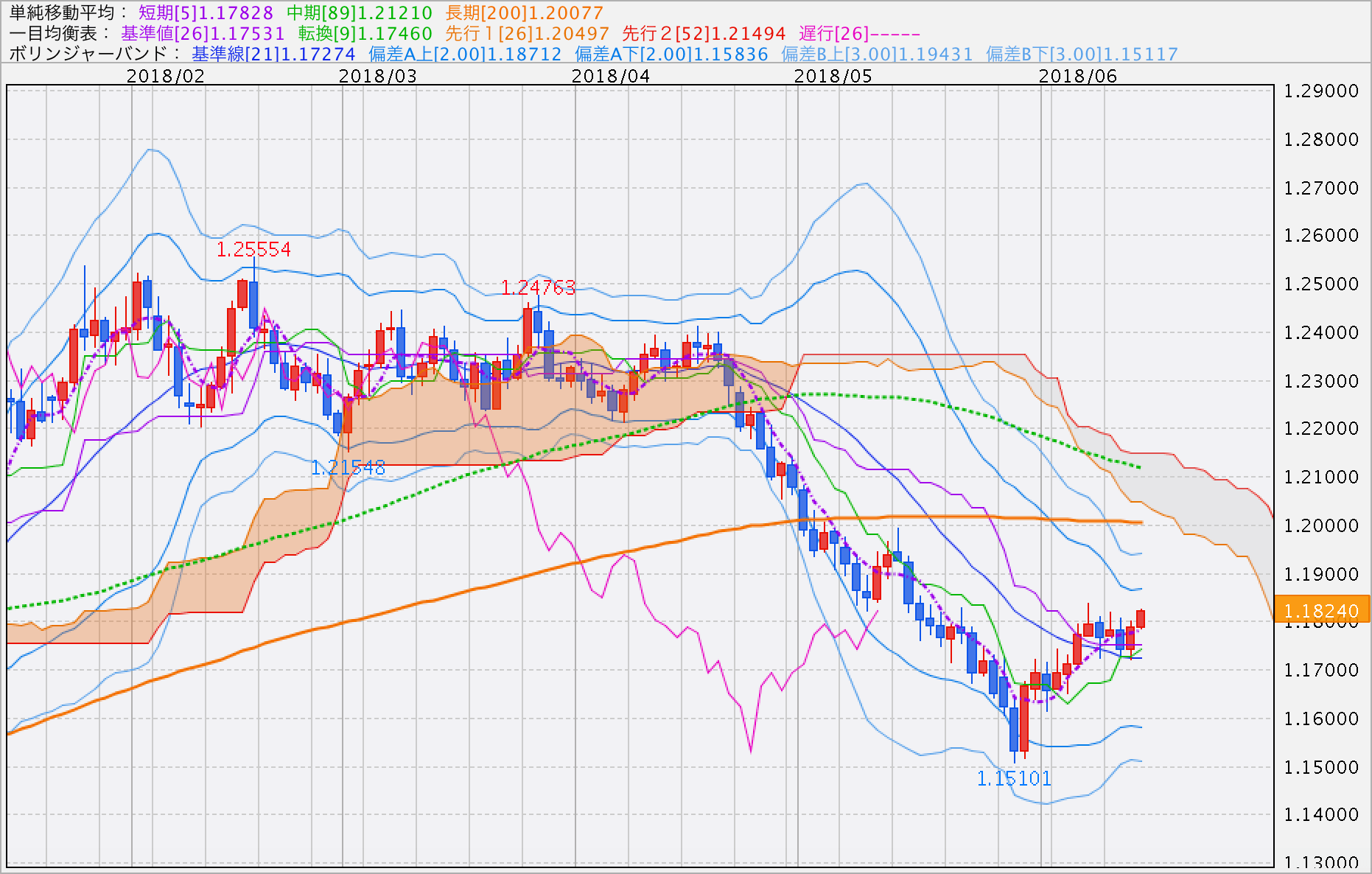This screenshot has width=1372, height=874.
Task: Click the mid-term moving average label 中期[89]1.21210
Action: (360, 13)
